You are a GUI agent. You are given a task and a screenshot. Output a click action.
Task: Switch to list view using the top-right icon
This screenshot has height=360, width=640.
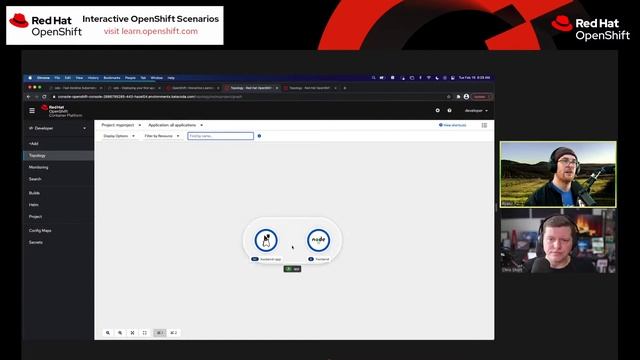point(484,125)
